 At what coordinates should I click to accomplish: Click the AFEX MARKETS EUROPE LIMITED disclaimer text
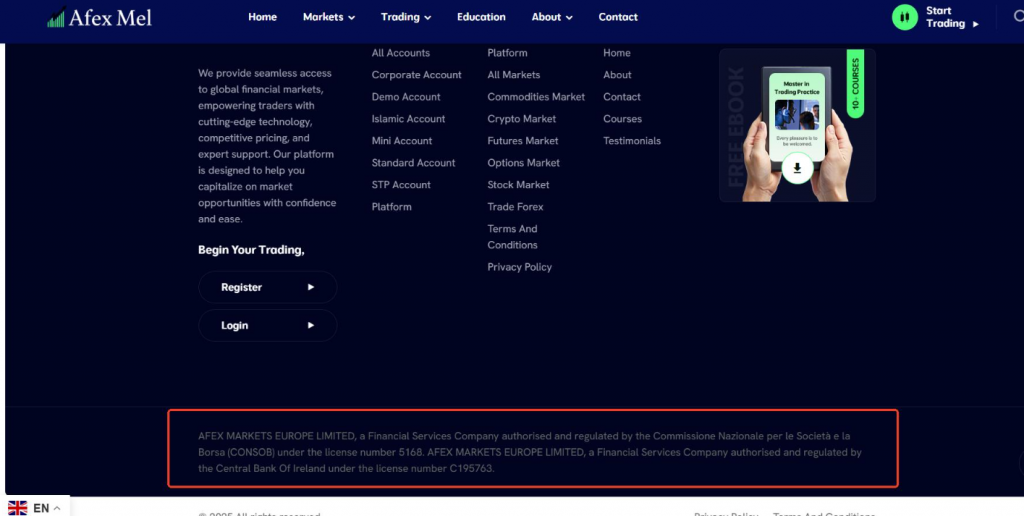point(530,452)
